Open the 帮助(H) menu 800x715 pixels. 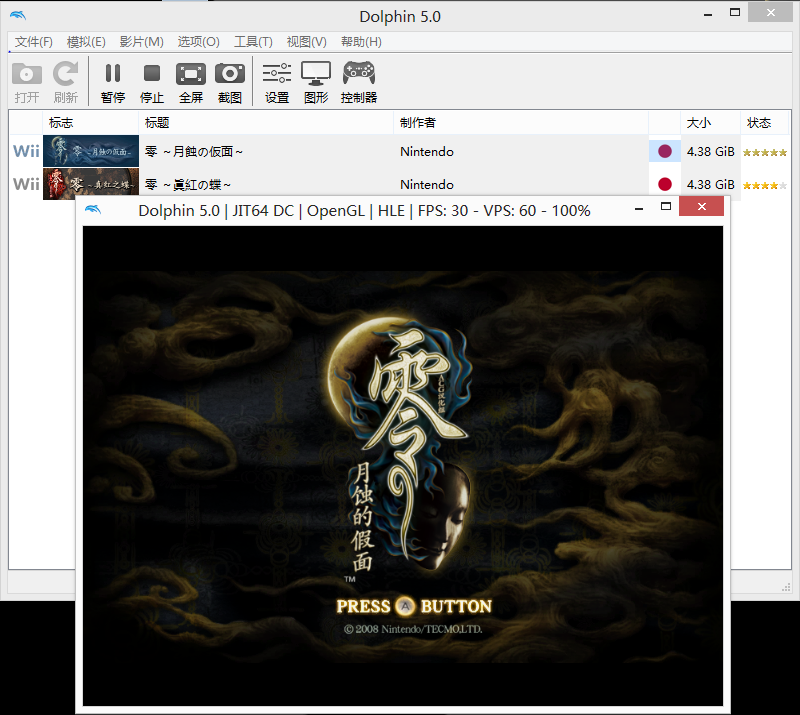tap(361, 42)
